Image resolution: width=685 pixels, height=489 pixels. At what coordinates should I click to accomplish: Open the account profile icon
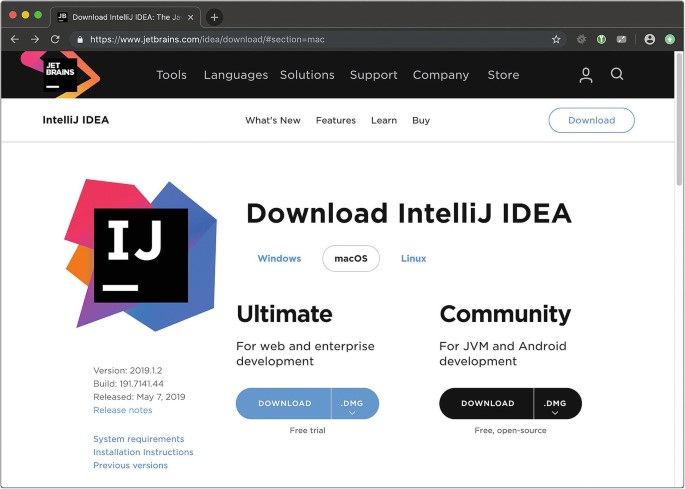[x=585, y=75]
